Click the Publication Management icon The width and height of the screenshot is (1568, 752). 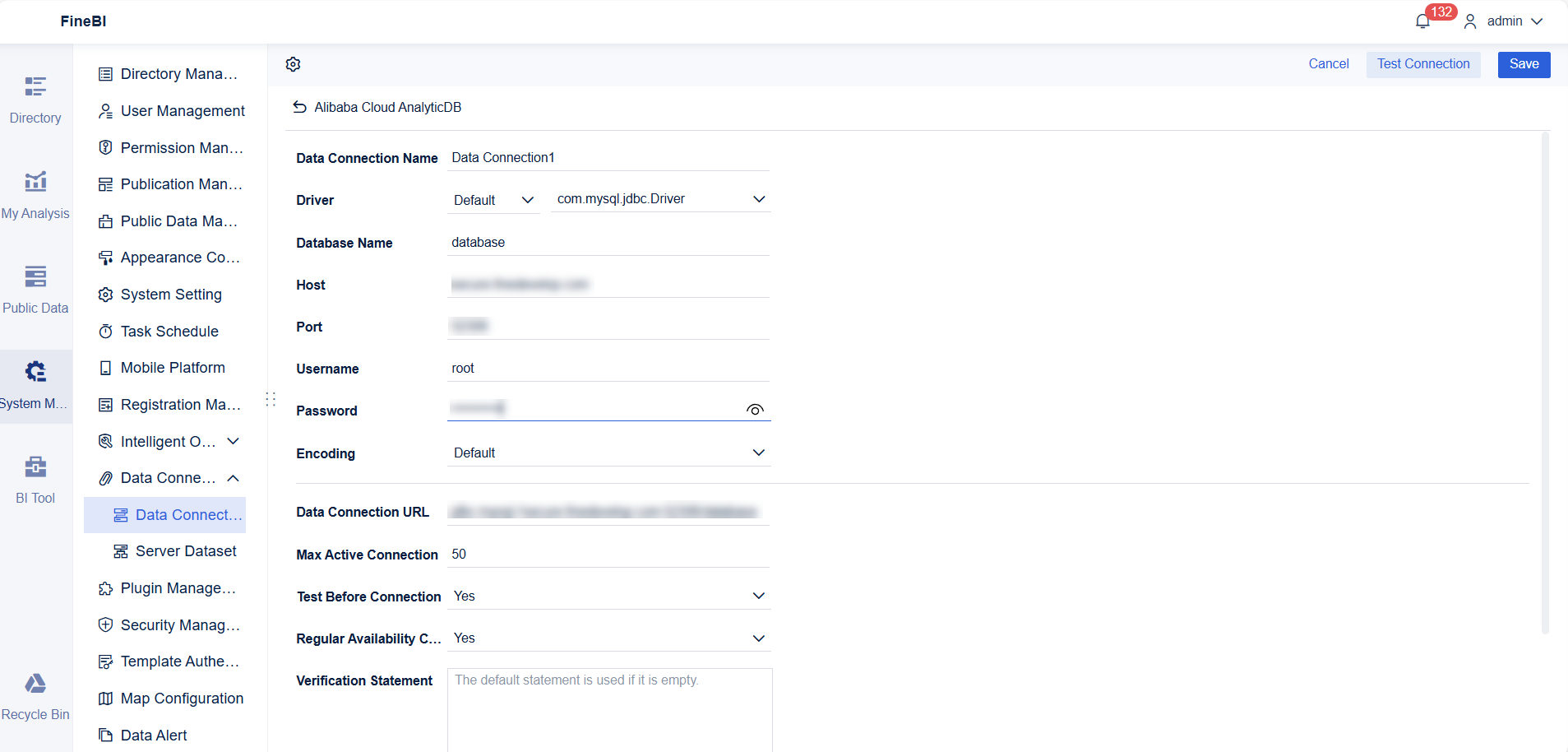[105, 184]
